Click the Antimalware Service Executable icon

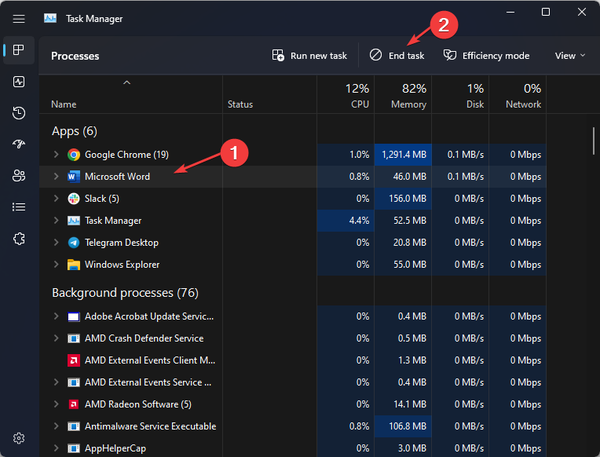click(x=73, y=426)
